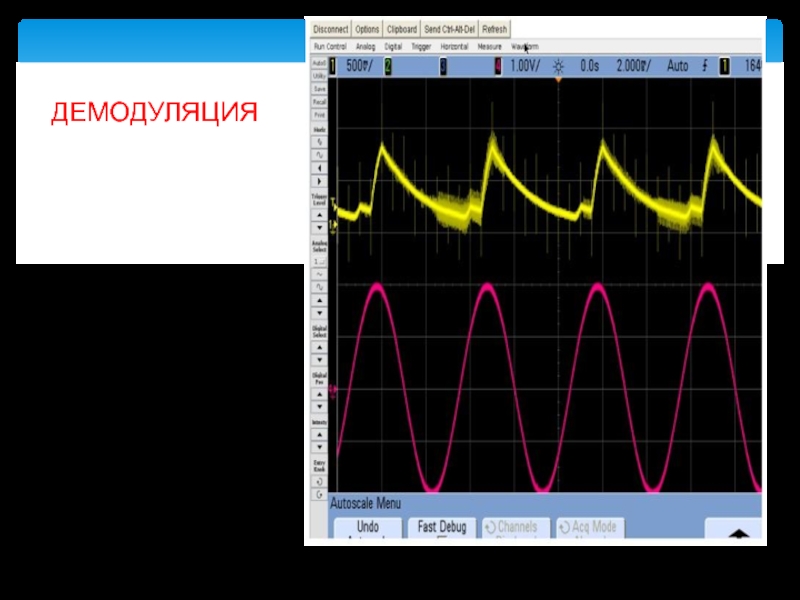800x600 pixels.
Task: Open the Run Control menu
Action: [330, 47]
